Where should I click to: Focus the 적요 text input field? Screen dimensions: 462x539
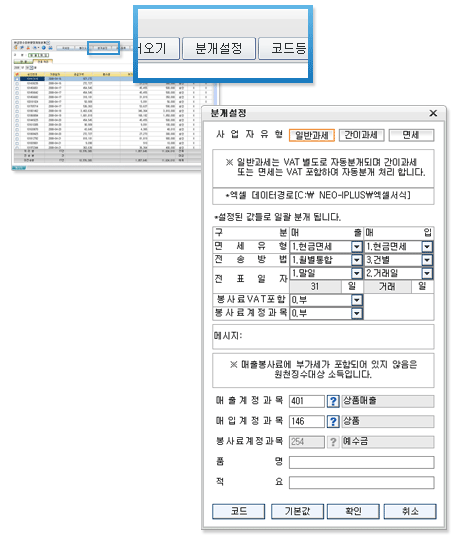coord(362,483)
